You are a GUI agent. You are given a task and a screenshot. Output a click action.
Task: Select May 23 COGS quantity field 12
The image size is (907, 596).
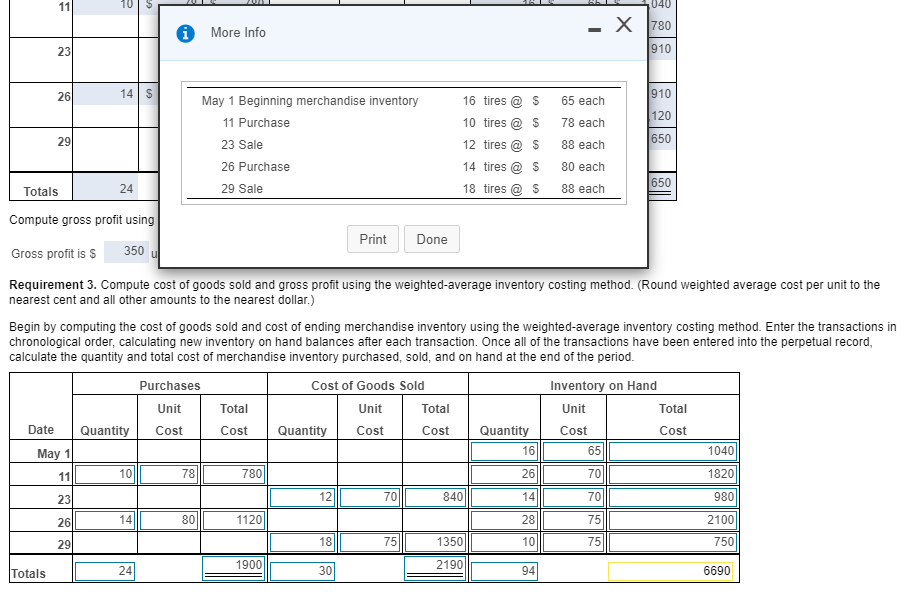[303, 498]
